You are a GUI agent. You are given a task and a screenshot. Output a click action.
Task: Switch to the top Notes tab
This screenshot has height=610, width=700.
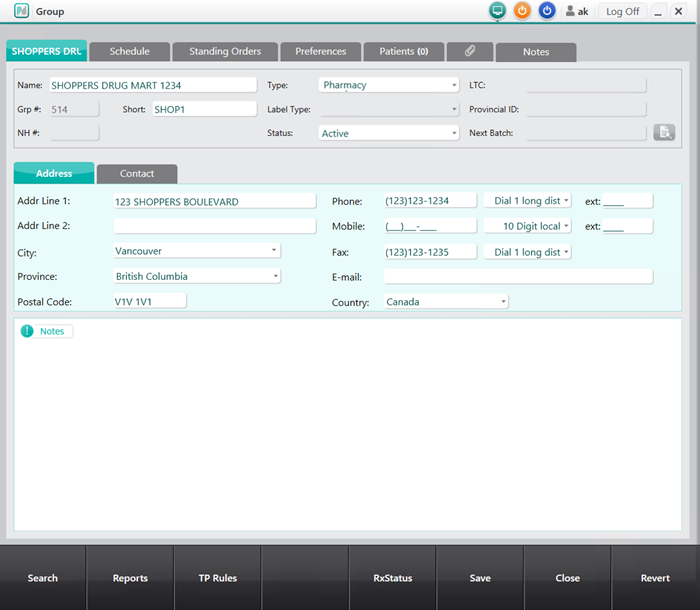pyautogui.click(x=536, y=52)
